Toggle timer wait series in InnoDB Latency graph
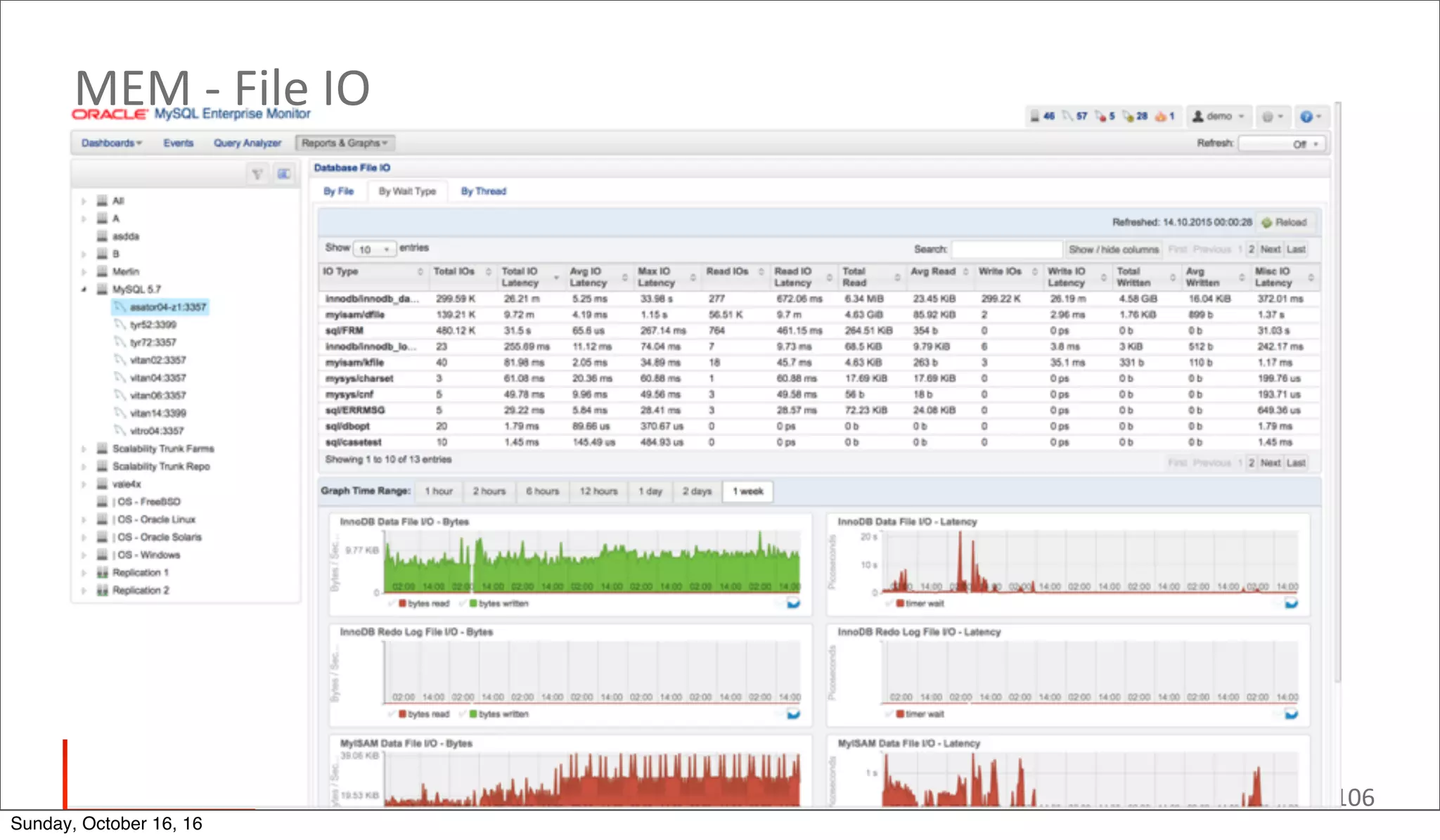 click(920, 603)
